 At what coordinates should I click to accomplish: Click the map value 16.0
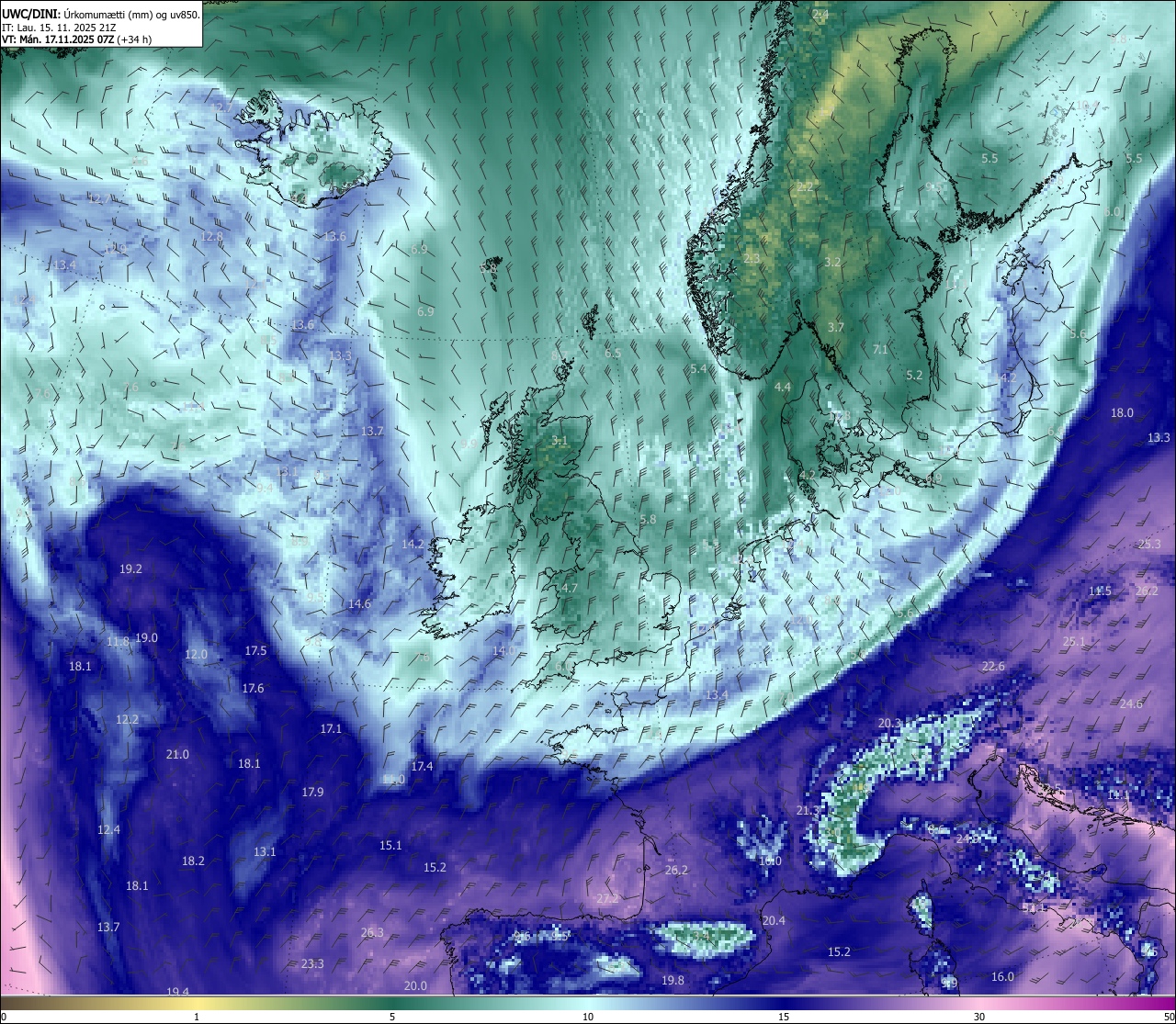(x=1002, y=977)
